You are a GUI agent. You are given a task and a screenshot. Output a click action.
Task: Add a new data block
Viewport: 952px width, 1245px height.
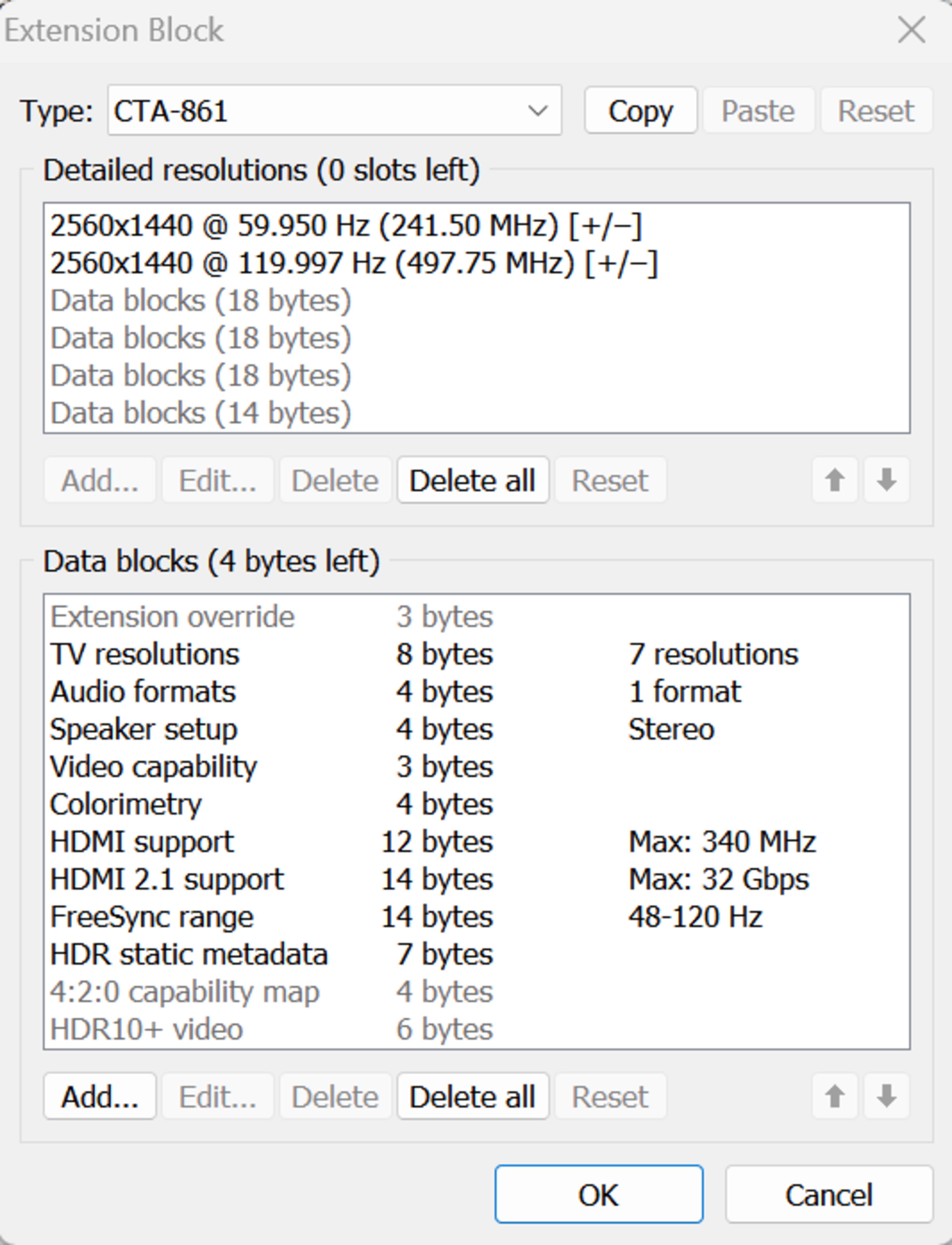[x=100, y=1096]
